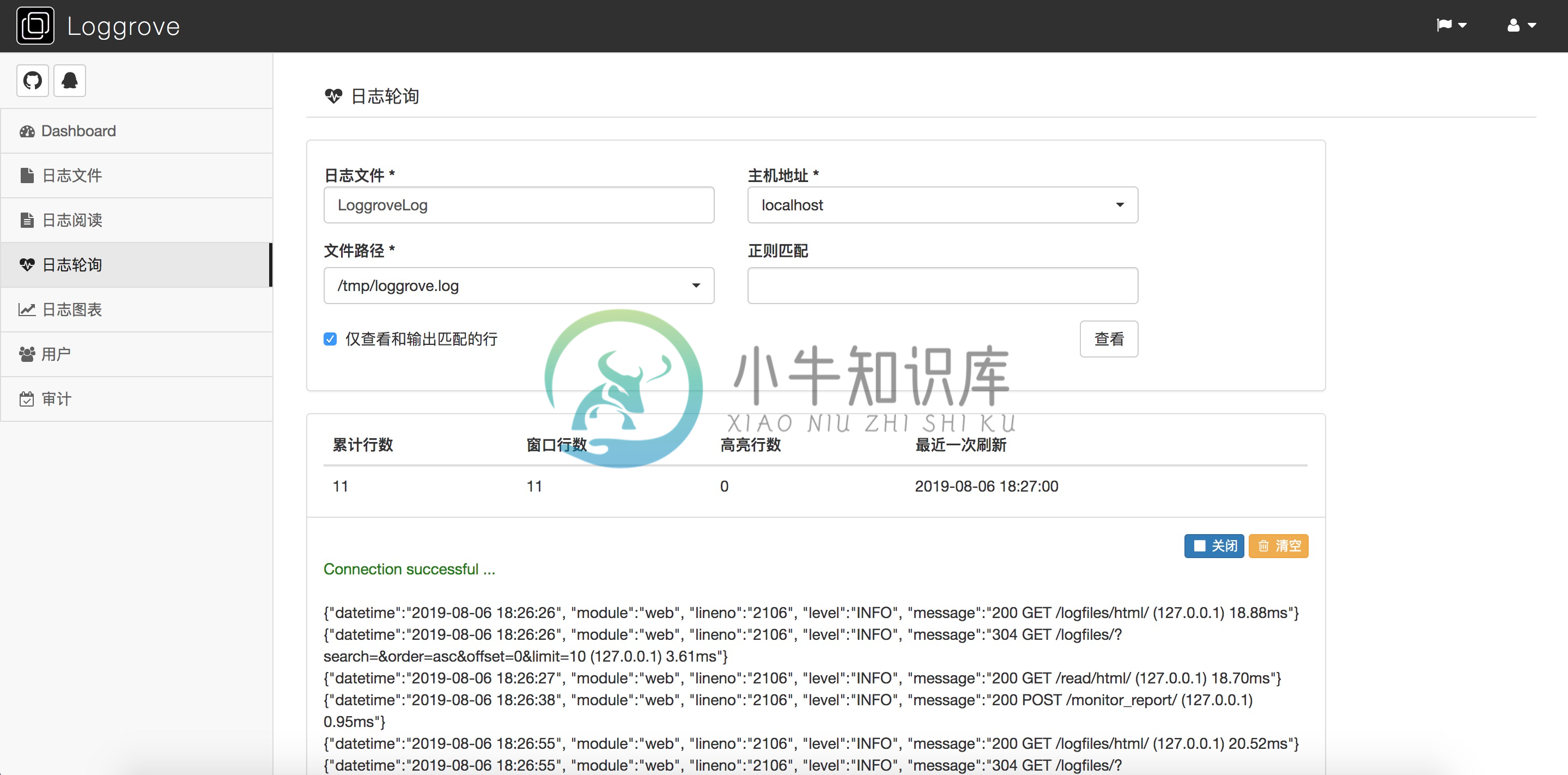Click the 日志文件 file icon
The image size is (1568, 775).
(x=27, y=175)
